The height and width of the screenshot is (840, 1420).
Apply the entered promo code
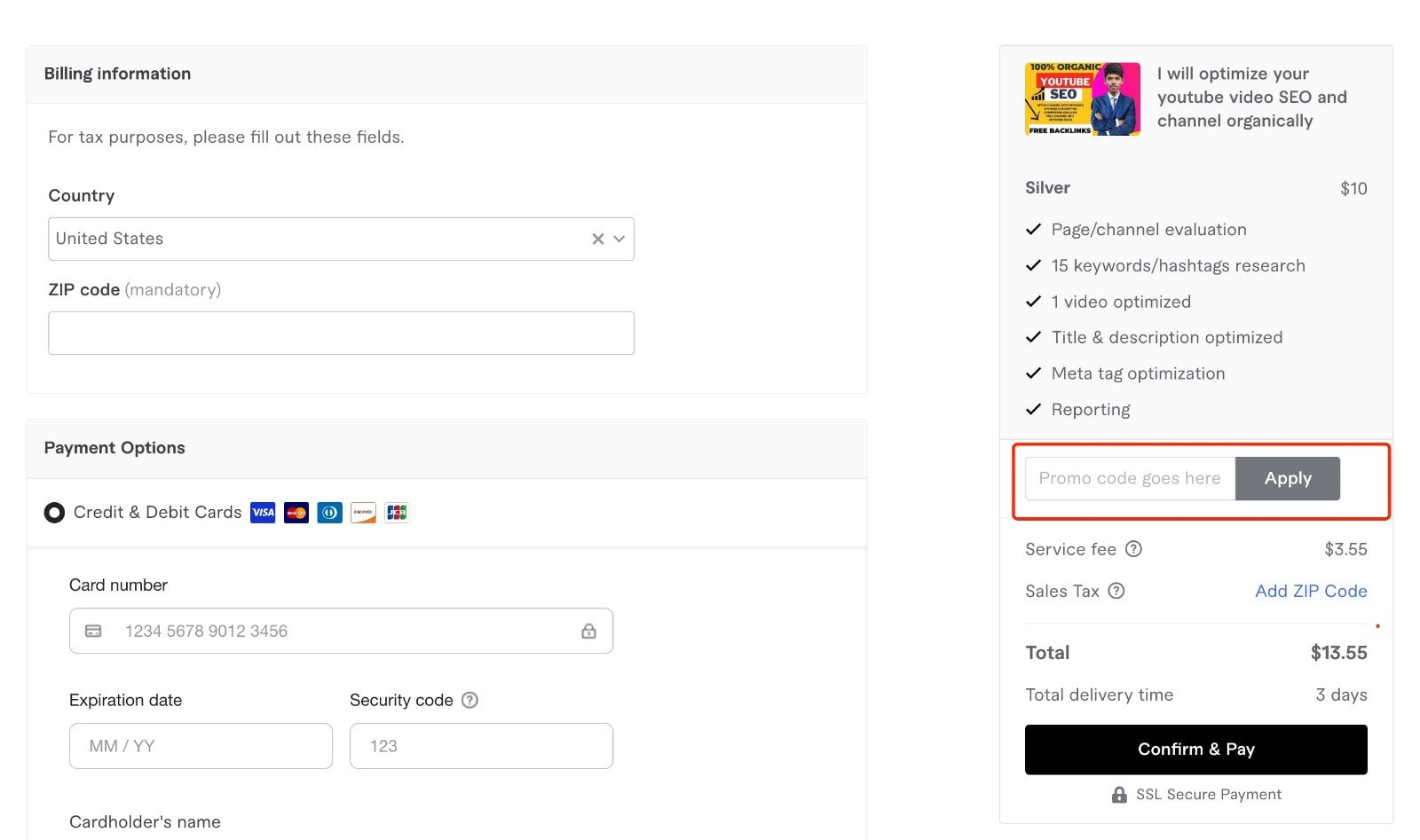[1288, 478]
